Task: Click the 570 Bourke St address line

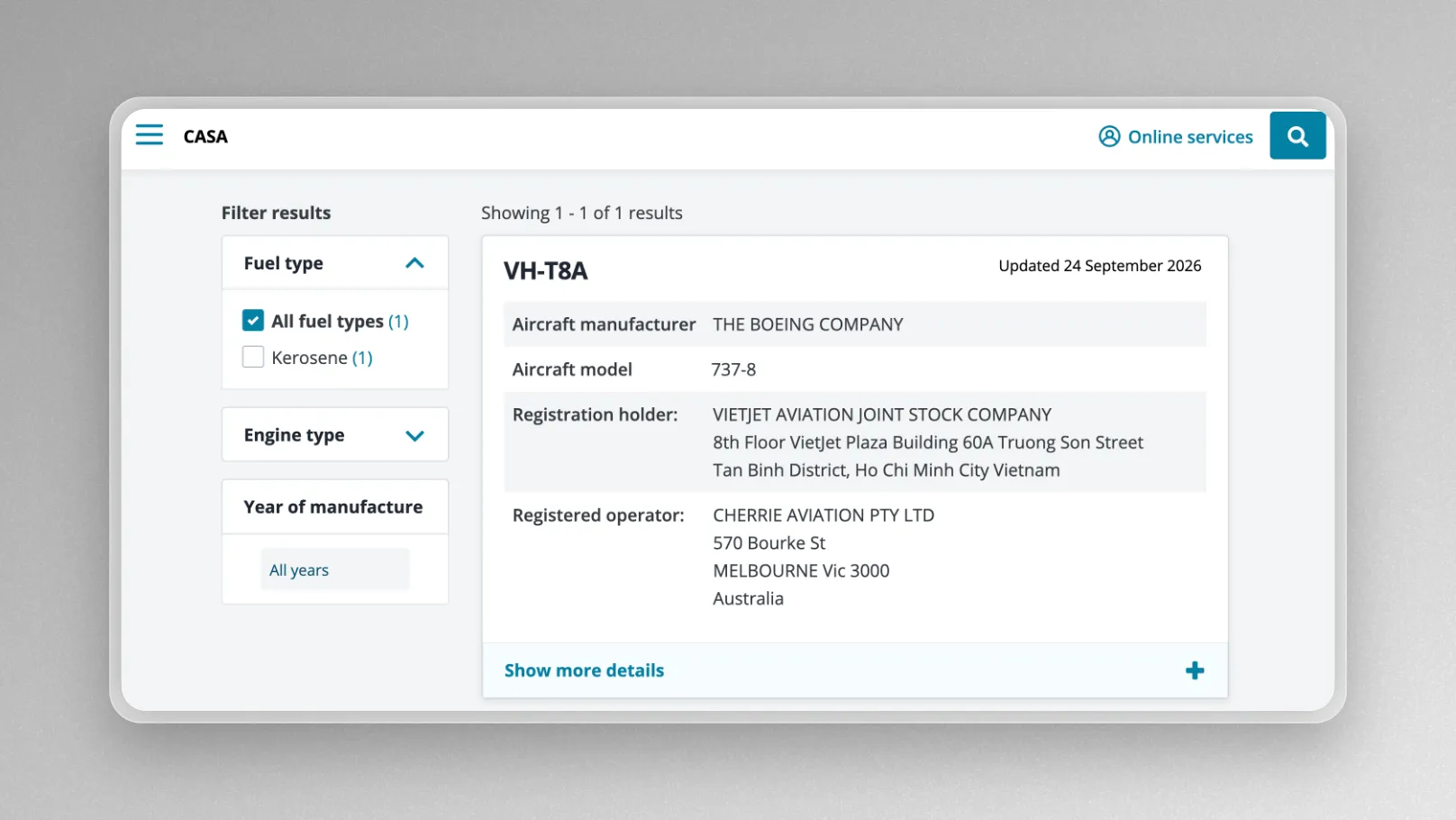Action: 769,543
